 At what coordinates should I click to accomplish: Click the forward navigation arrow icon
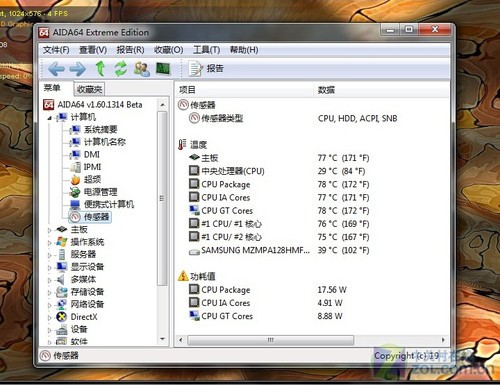click(78, 69)
